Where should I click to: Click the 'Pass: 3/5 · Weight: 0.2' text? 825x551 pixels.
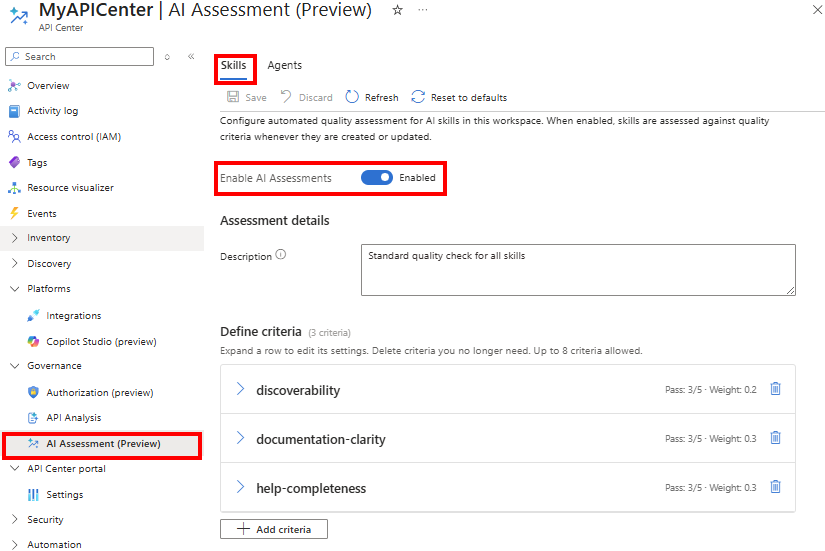point(710,389)
